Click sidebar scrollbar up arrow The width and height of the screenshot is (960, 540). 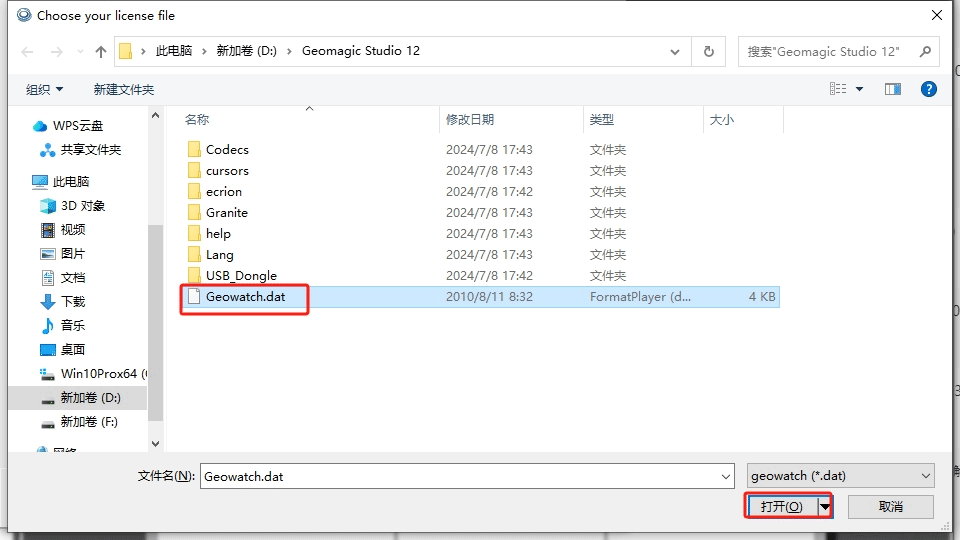click(156, 115)
